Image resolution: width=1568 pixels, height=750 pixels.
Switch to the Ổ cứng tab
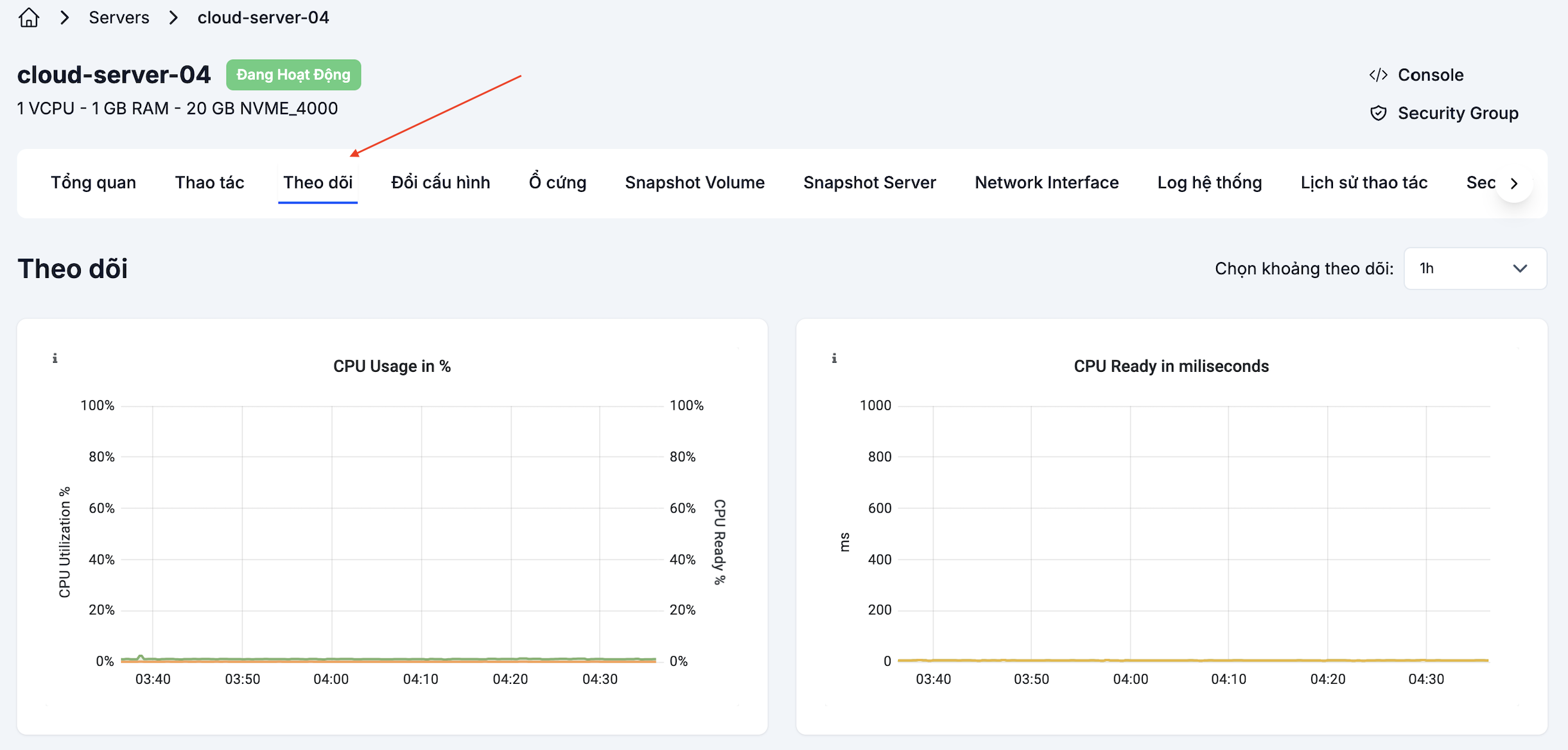click(x=557, y=183)
